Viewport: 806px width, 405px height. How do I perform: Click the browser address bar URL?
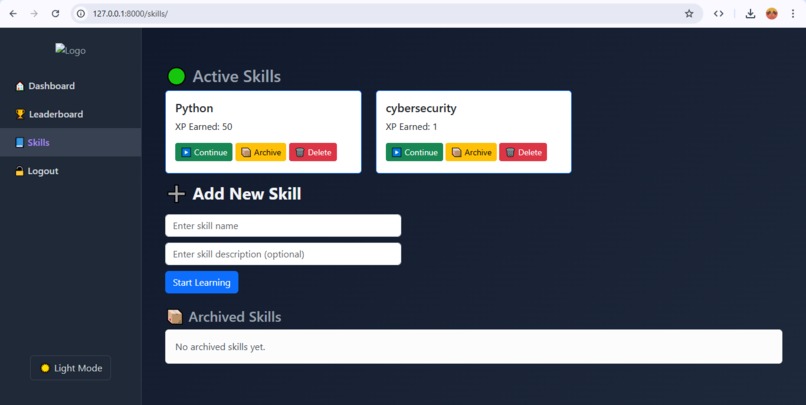[x=130, y=14]
